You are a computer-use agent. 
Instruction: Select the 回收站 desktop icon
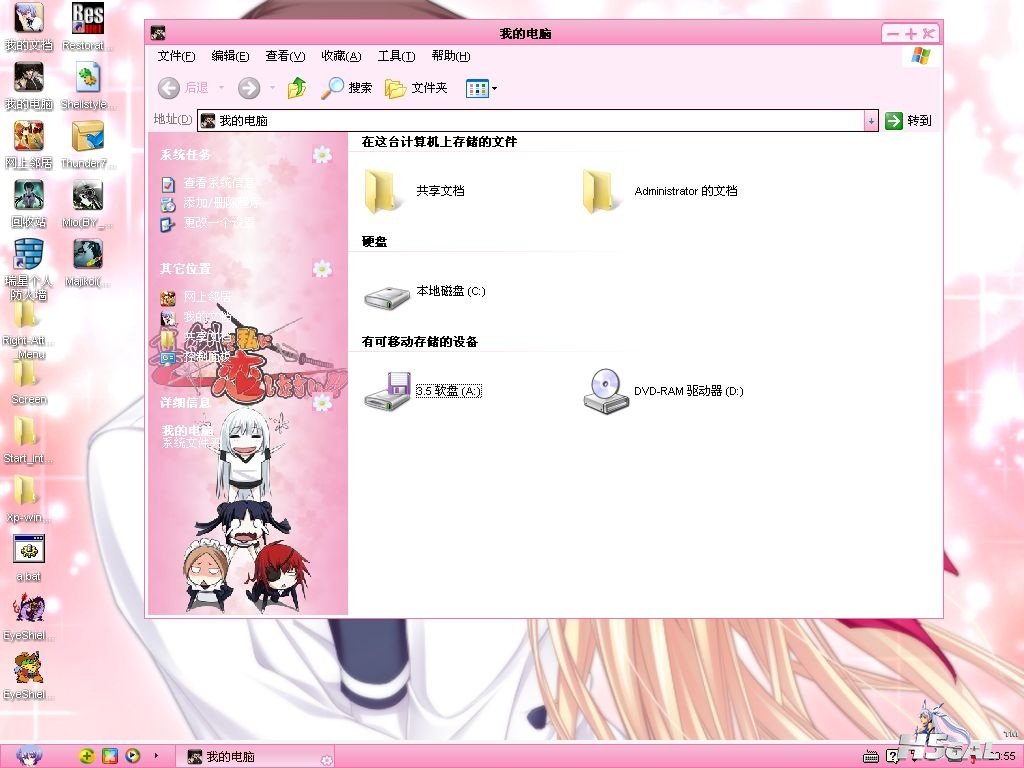point(29,204)
